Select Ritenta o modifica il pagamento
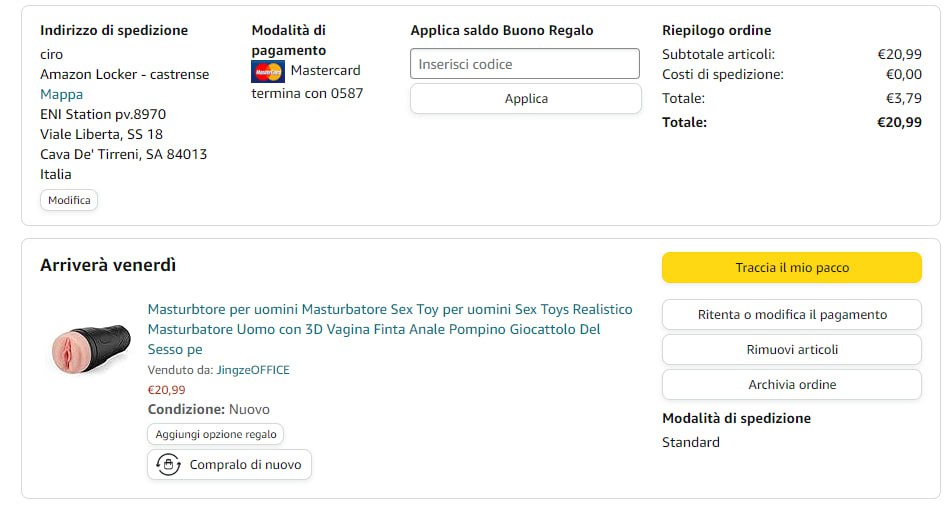948x507 pixels. click(x=791, y=315)
